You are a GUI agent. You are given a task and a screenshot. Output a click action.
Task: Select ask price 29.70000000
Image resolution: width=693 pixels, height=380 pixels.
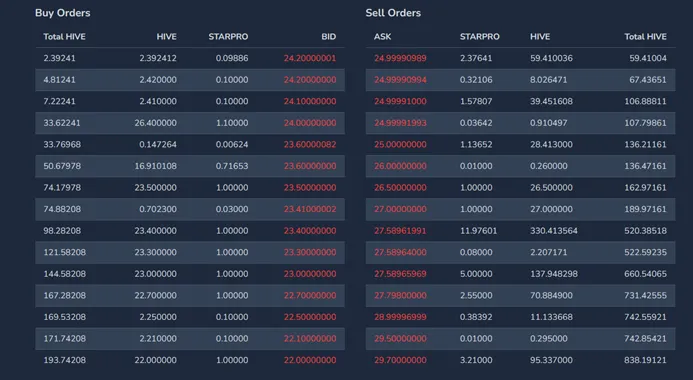point(400,361)
